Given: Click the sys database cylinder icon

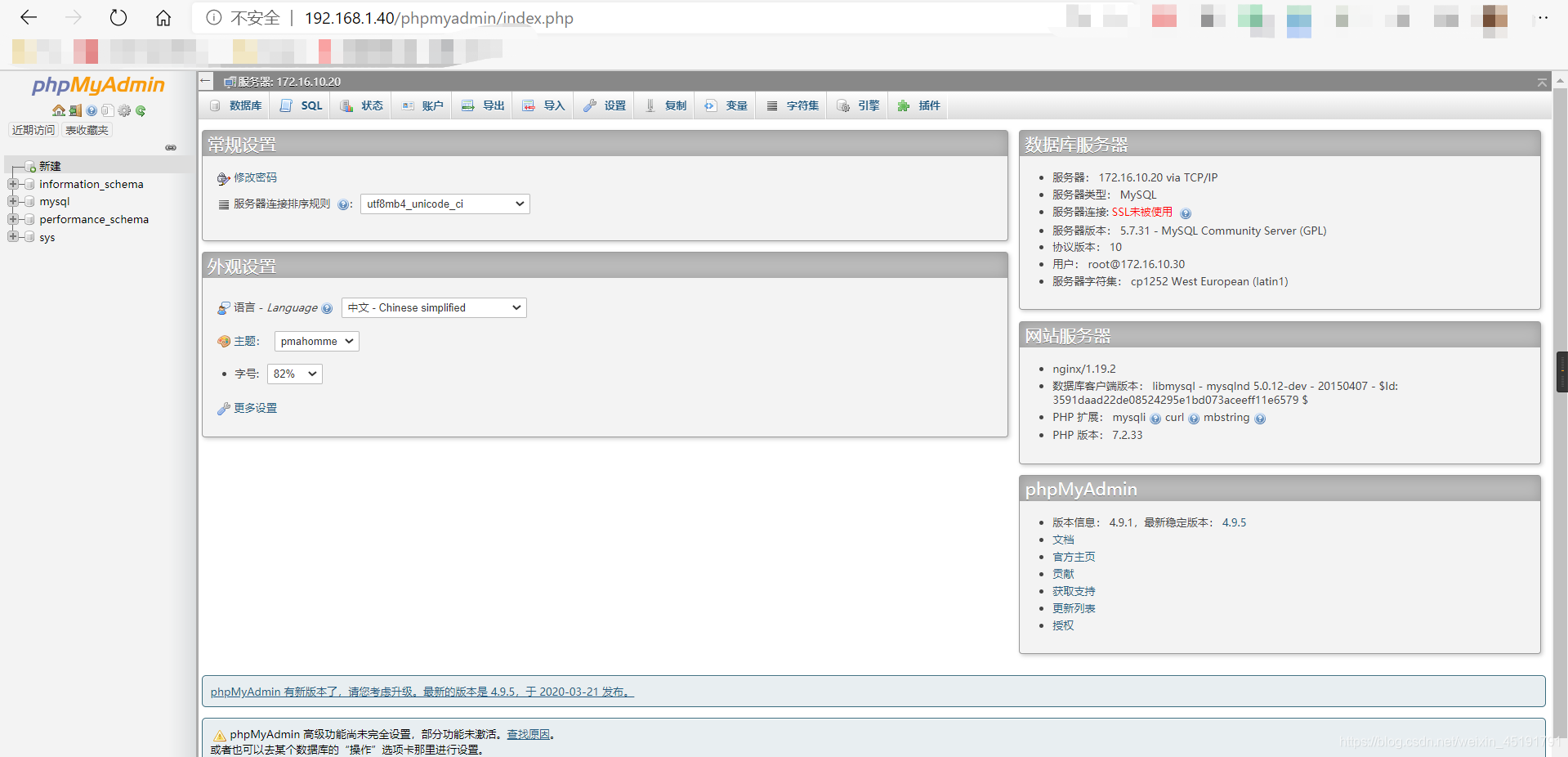Looking at the screenshot, I should (x=30, y=237).
